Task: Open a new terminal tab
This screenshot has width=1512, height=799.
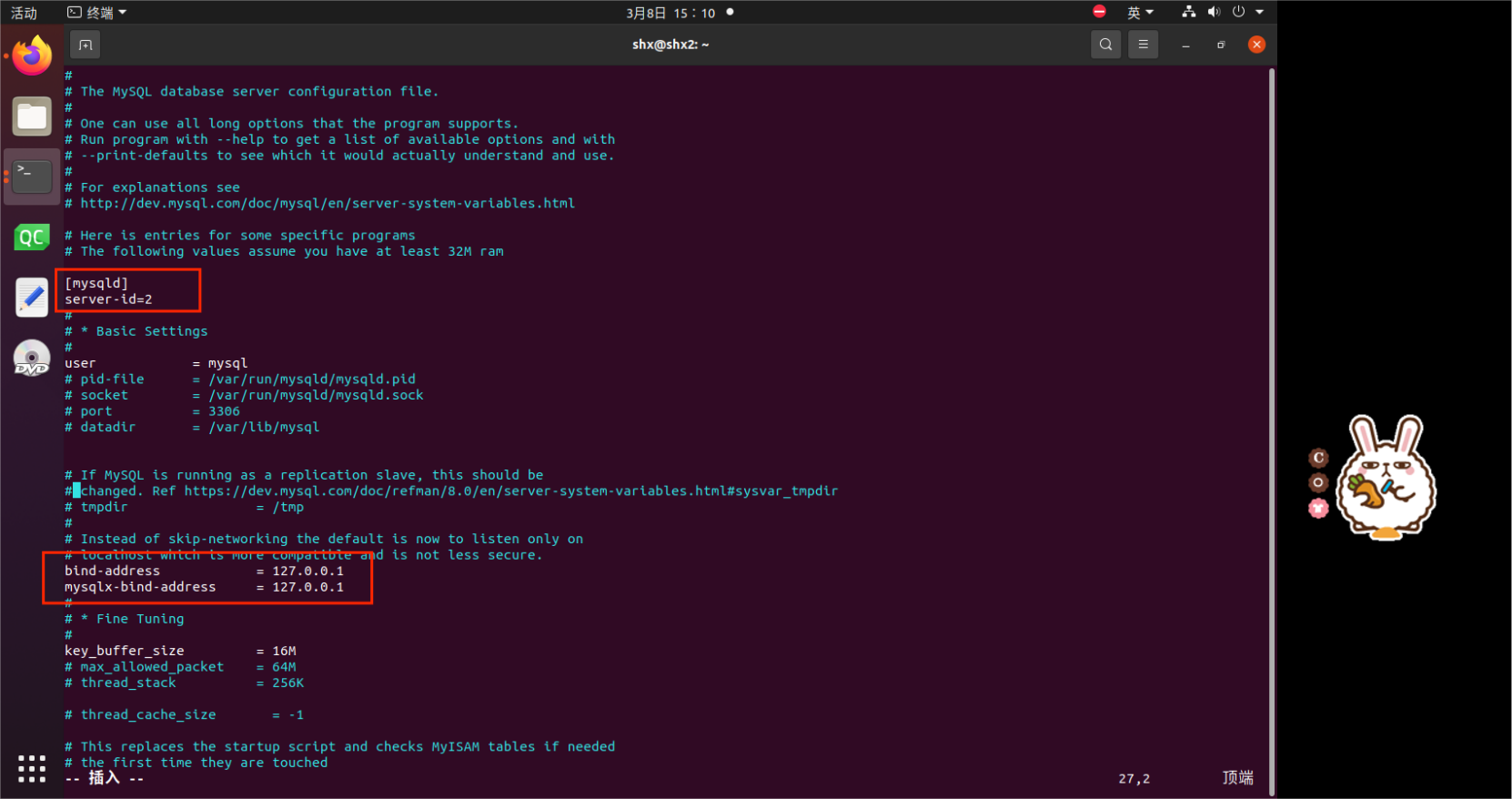Action: (86, 45)
